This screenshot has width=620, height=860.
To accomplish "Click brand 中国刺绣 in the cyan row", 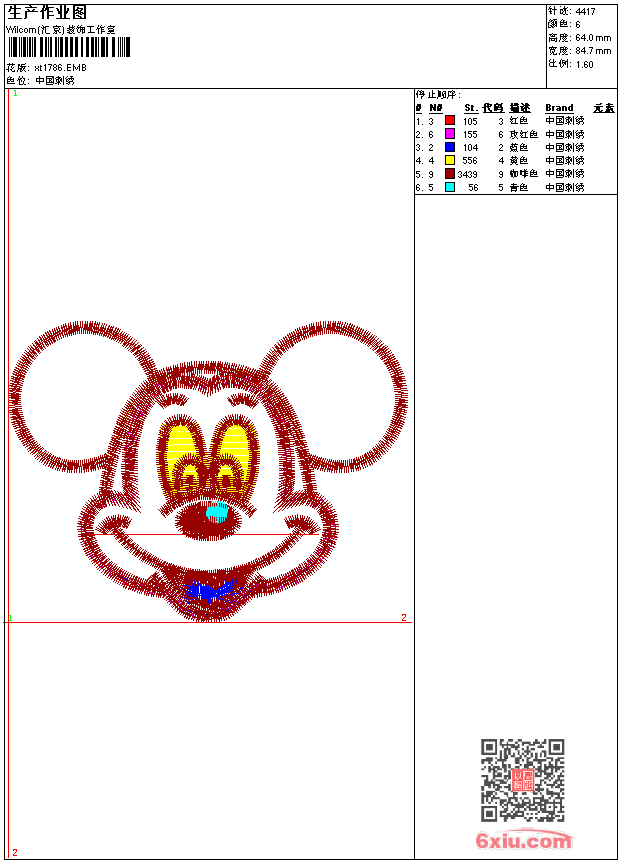I will [x=565, y=188].
